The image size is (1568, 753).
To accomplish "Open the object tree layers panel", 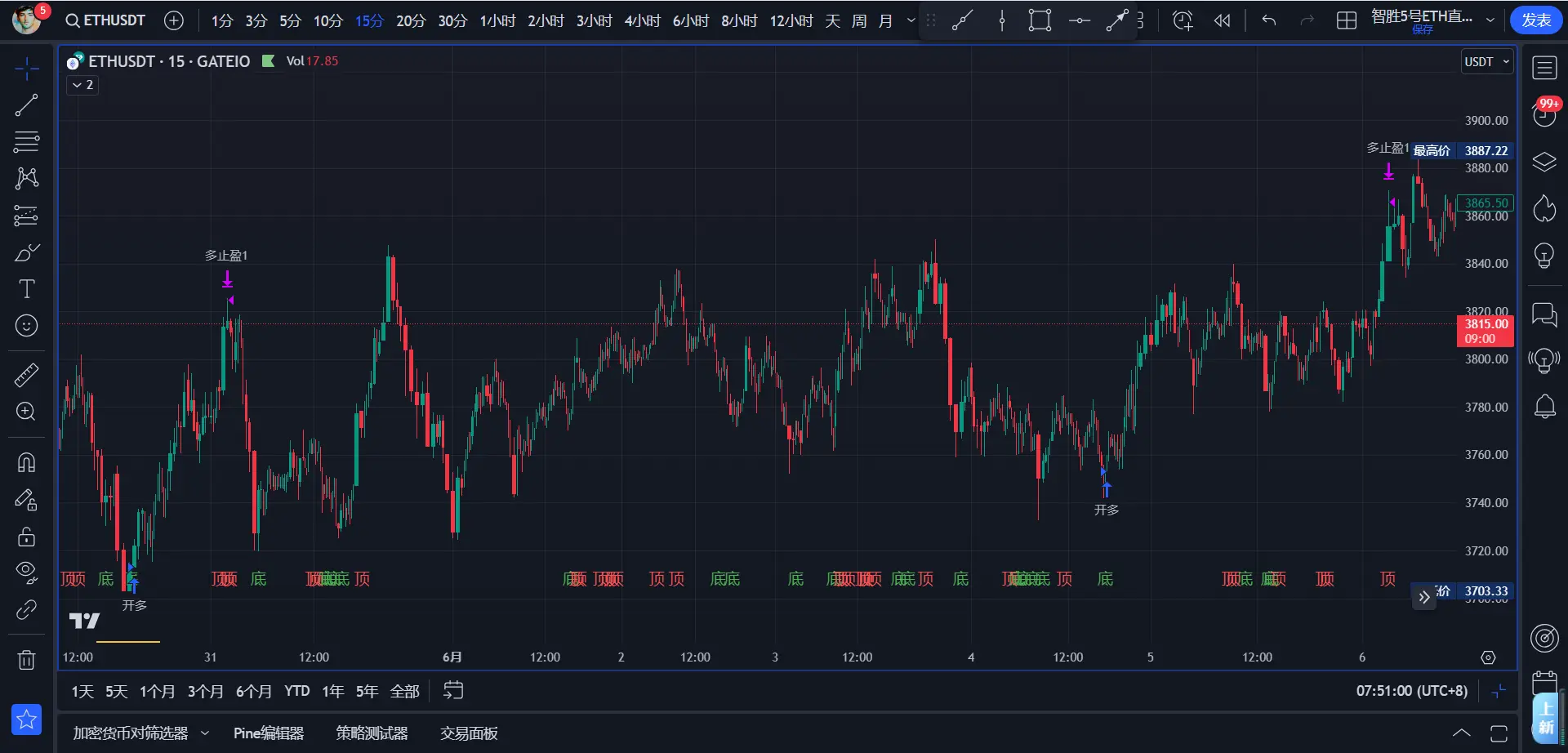I will pyautogui.click(x=1544, y=162).
